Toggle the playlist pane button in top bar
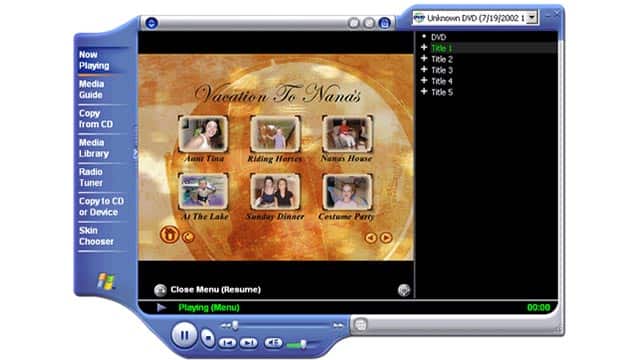Image resolution: width=640 pixels, height=360 pixels. (x=384, y=23)
